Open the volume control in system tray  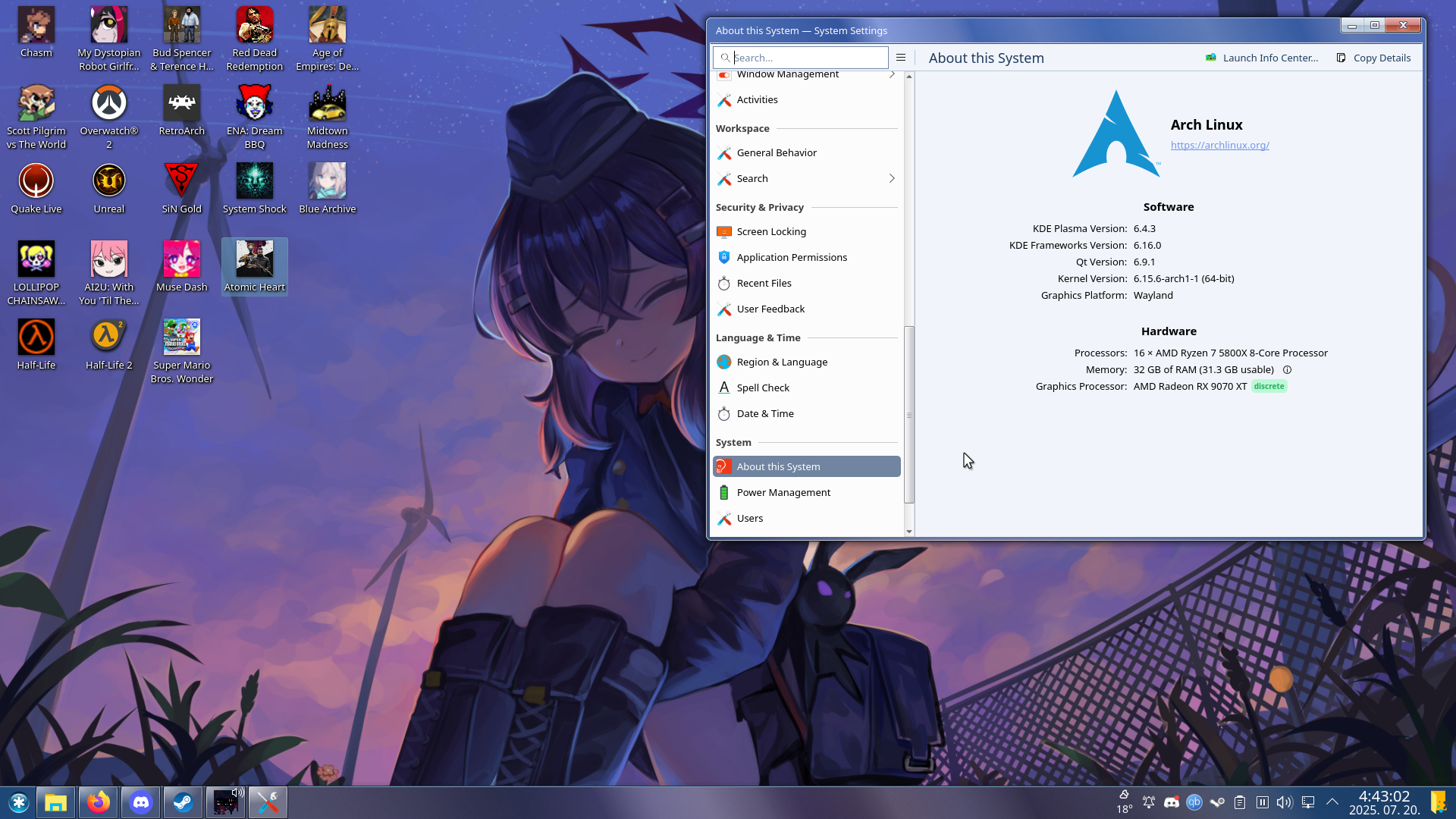coord(1284,802)
